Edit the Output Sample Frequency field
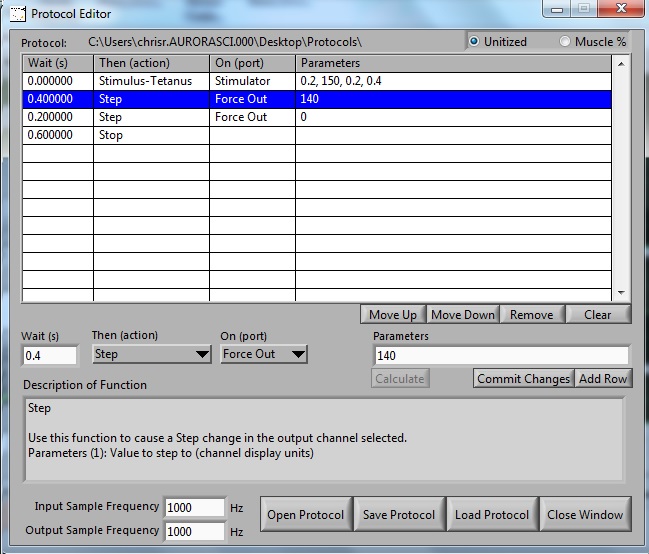Image resolution: width=649 pixels, height=554 pixels. point(195,531)
